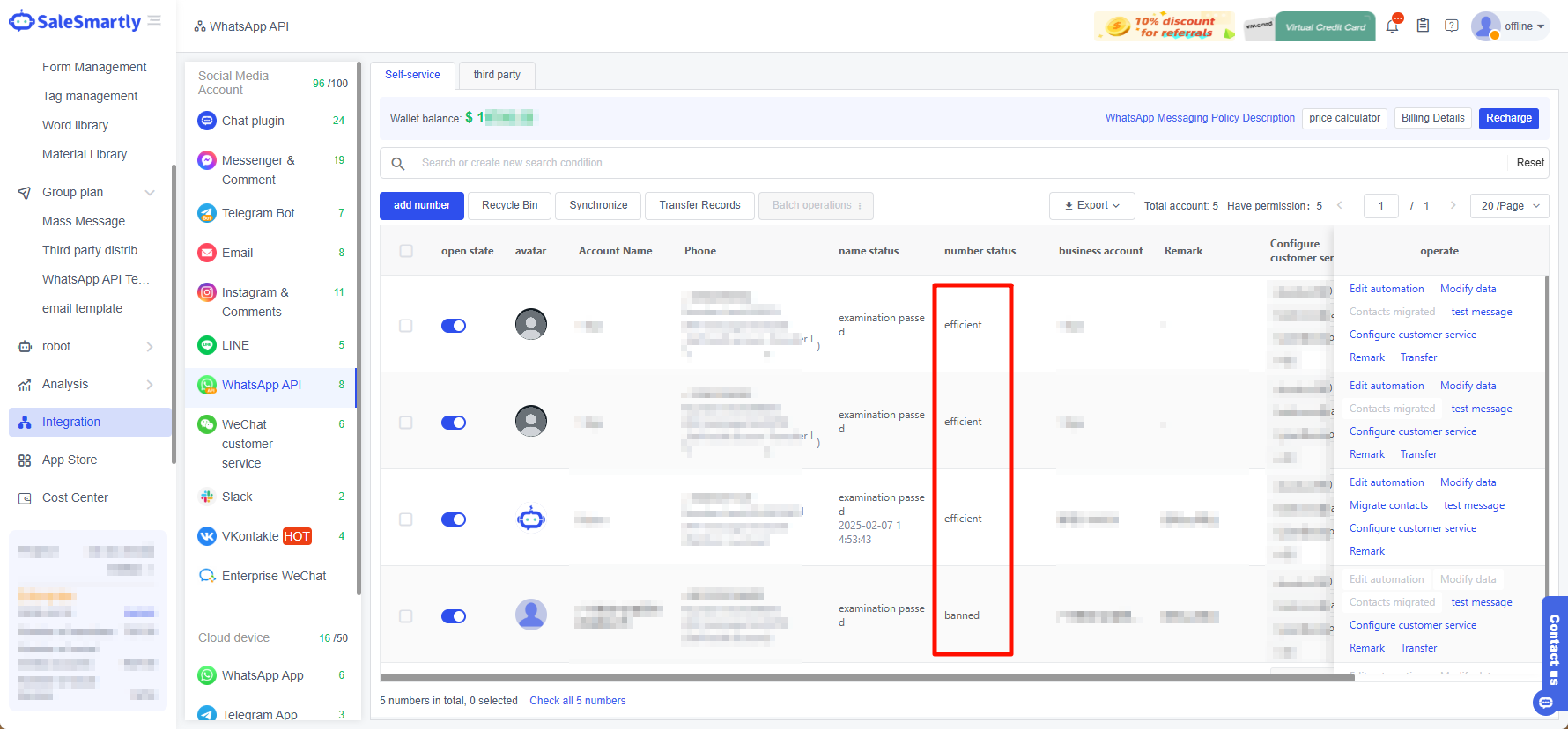Viewport: 1568px width, 729px height.
Task: Toggle open state switch in first row
Action: [x=454, y=326]
